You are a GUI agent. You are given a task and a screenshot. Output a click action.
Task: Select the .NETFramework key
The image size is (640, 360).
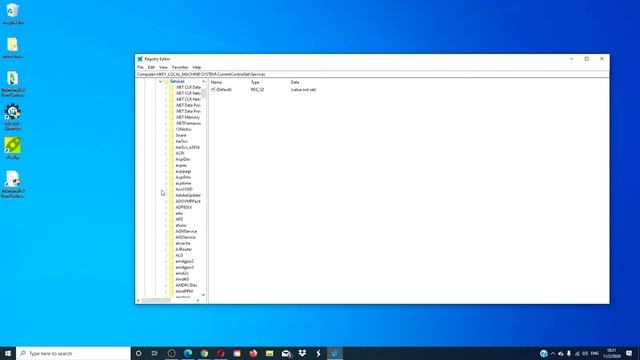tap(188, 123)
